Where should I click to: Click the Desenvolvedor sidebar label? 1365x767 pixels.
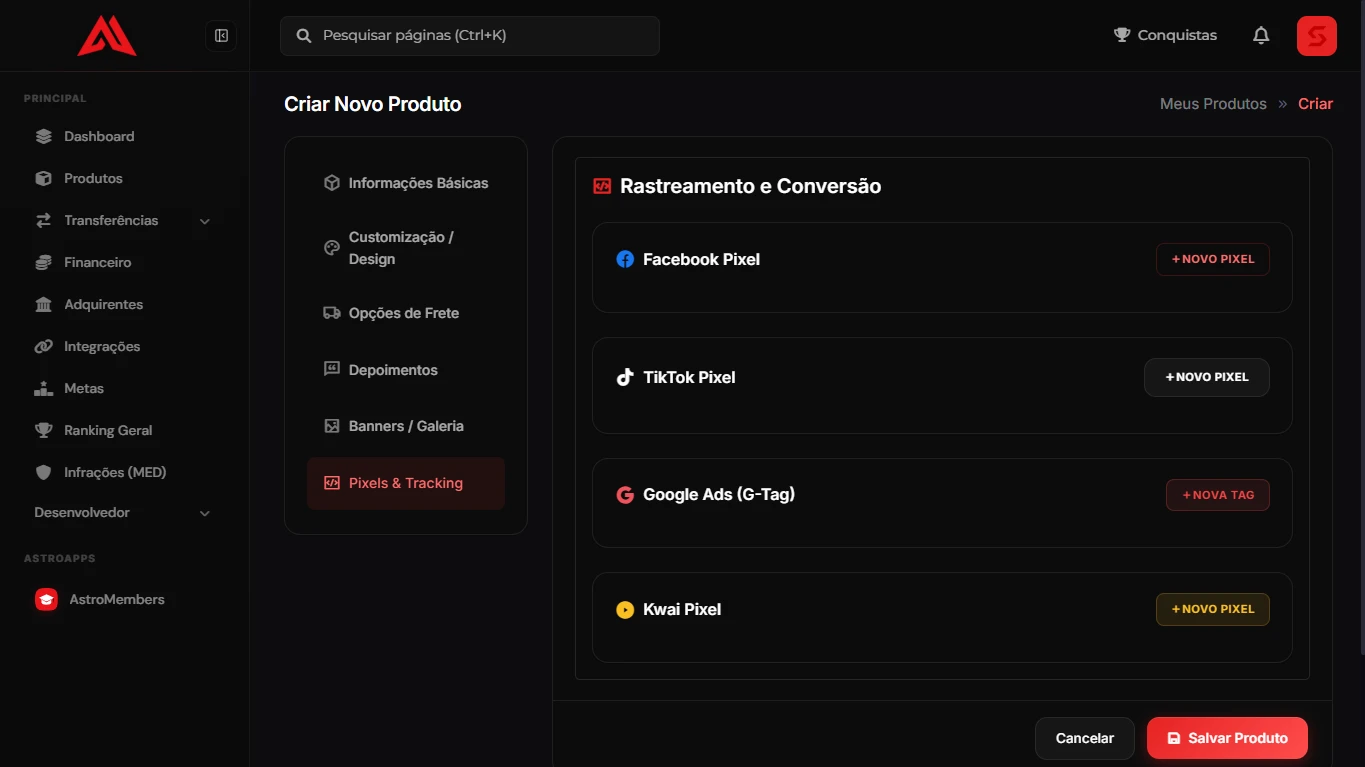[82, 512]
